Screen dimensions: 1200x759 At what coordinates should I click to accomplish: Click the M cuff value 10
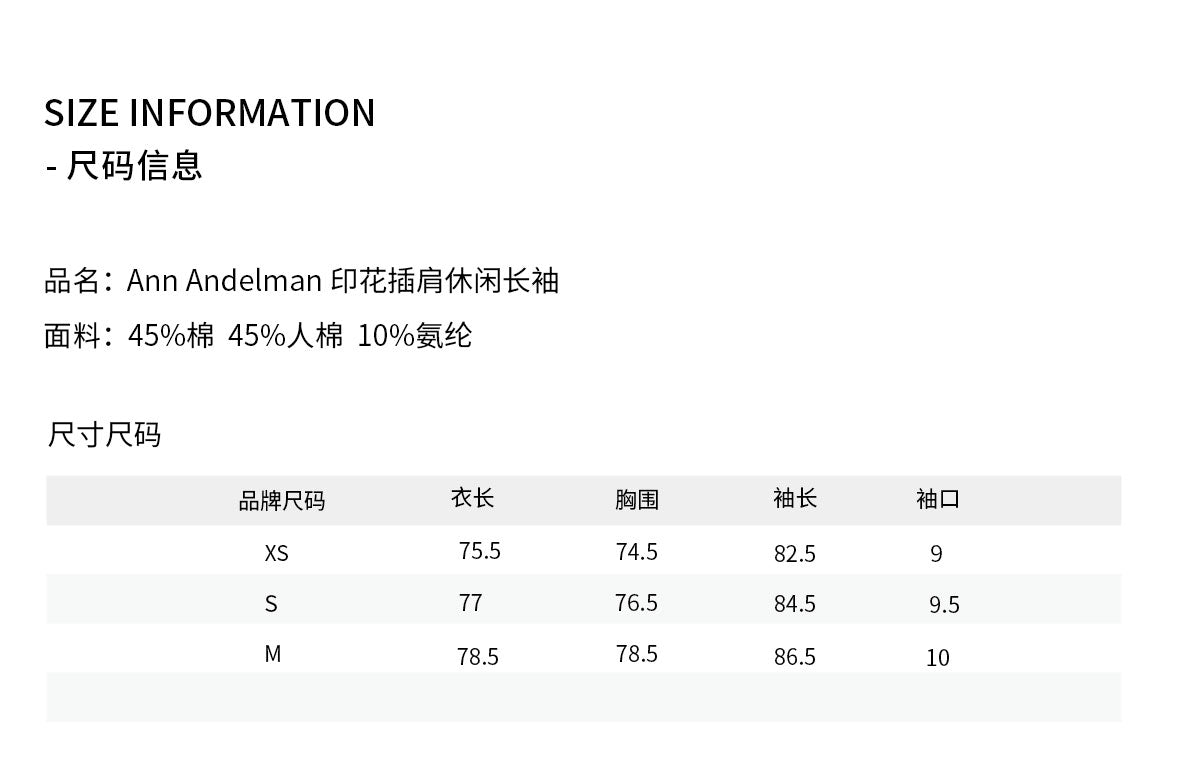(x=938, y=658)
